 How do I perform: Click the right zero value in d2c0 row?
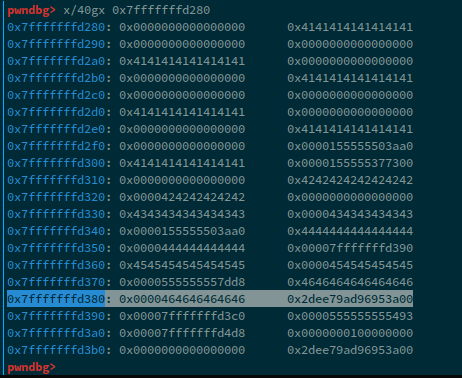350,95
